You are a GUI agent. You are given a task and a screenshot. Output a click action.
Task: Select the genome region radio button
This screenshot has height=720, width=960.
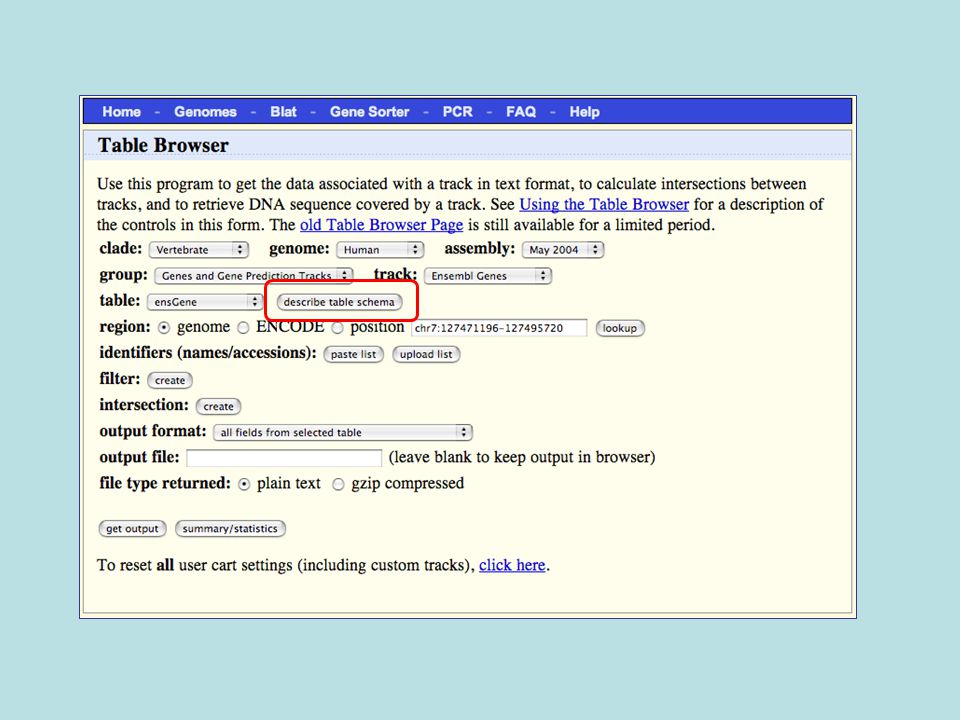tap(163, 328)
